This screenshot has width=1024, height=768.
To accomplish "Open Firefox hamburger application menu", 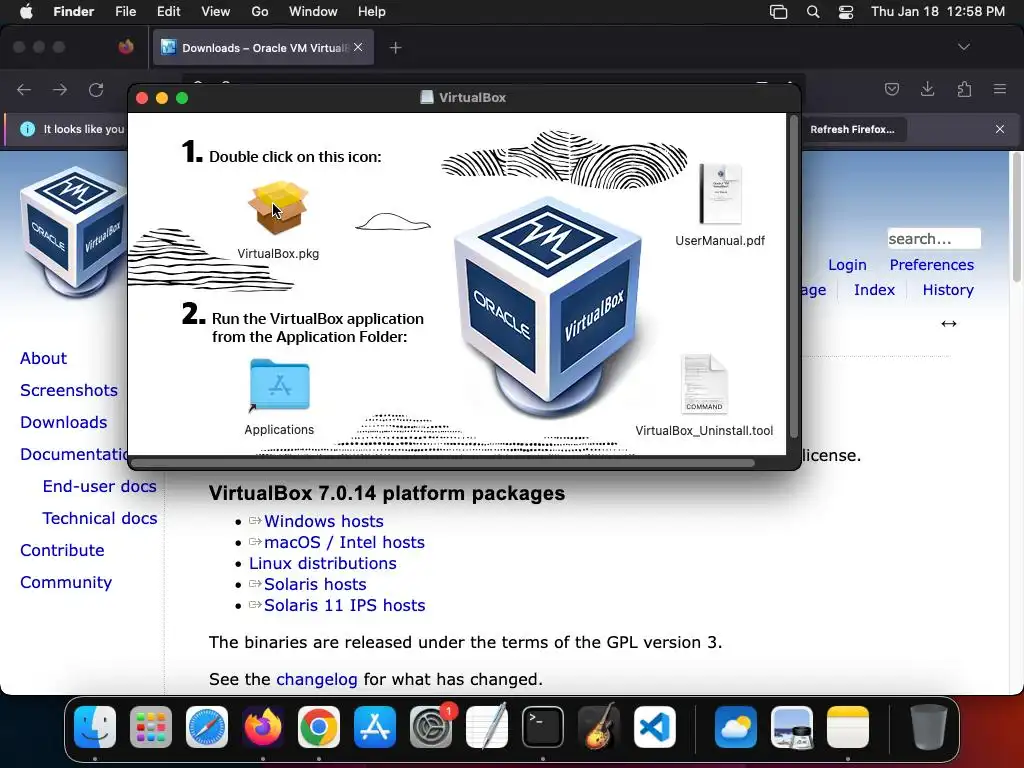I will 1000,89.
